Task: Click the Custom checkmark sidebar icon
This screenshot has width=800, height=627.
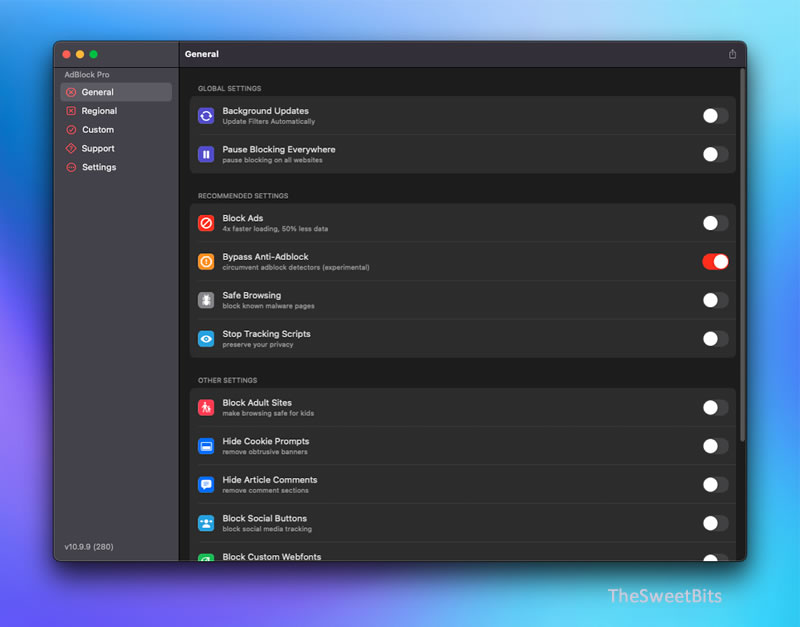Action: pos(71,130)
